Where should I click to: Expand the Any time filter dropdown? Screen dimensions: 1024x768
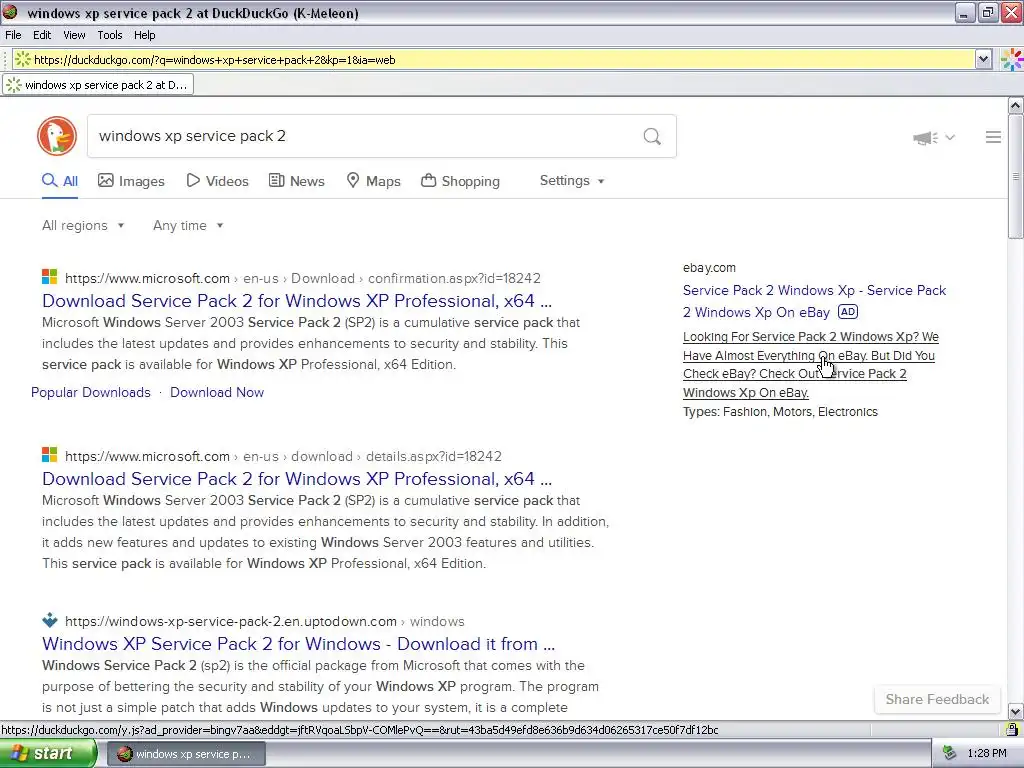click(188, 225)
